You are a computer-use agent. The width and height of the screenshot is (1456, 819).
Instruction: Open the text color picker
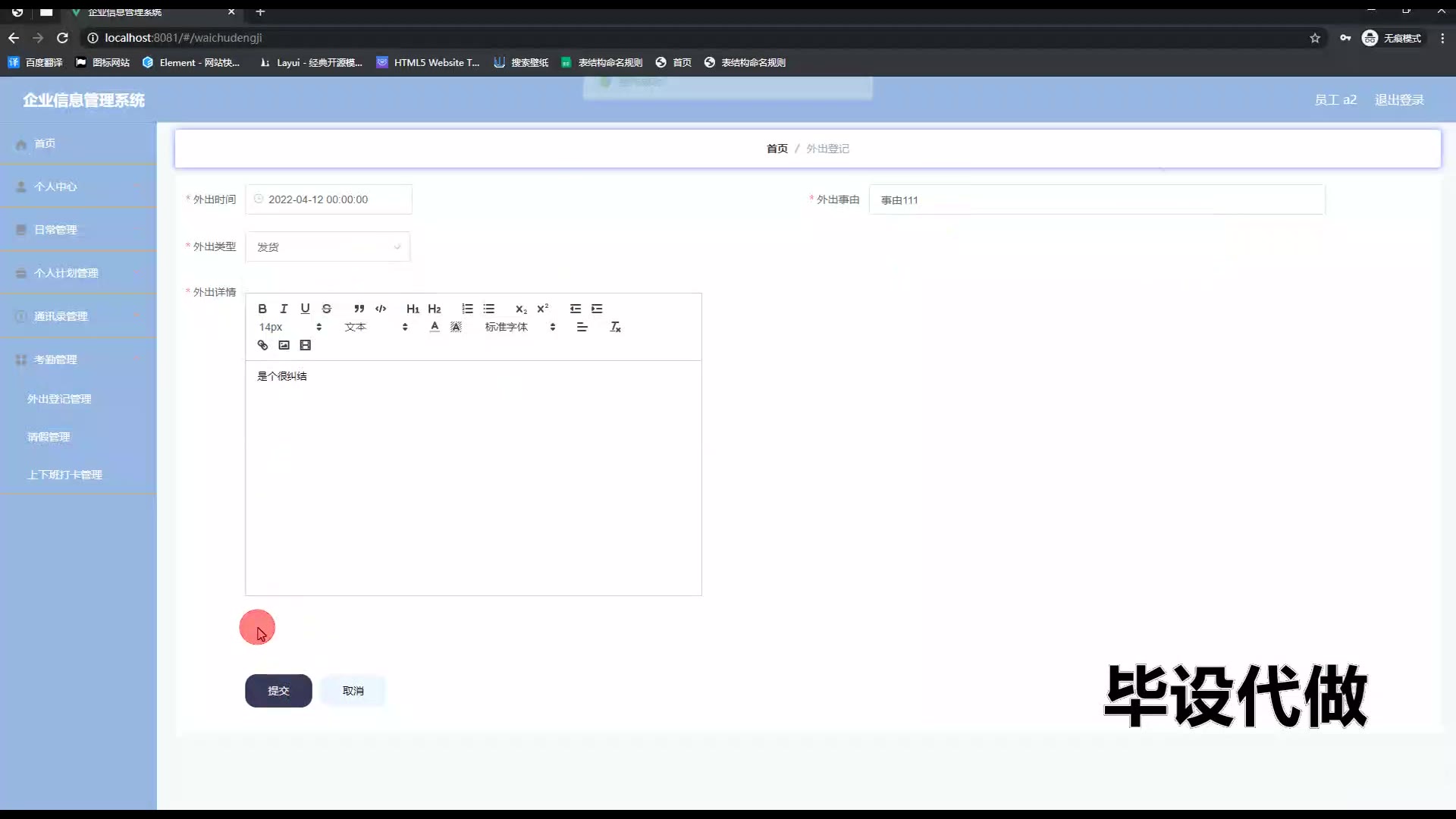435,327
